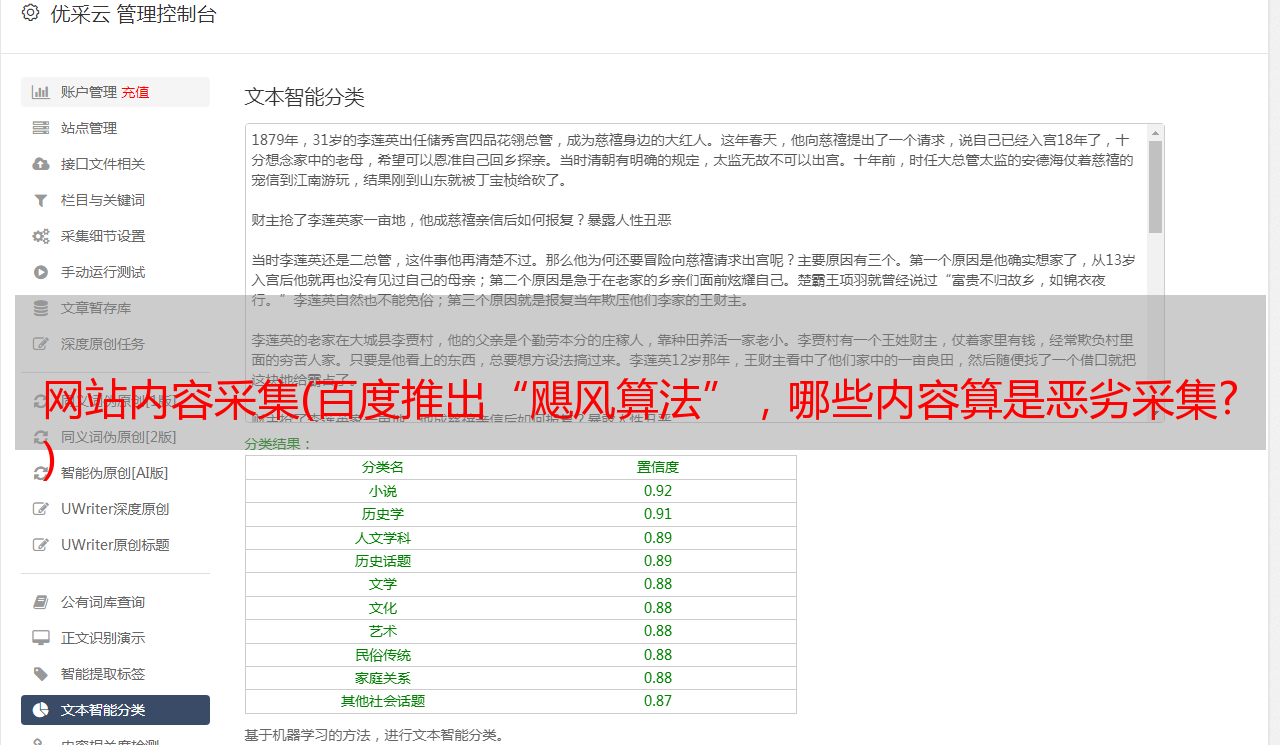Click the text area scrollbar thumb
Image resolution: width=1280 pixels, height=745 pixels.
[1155, 187]
